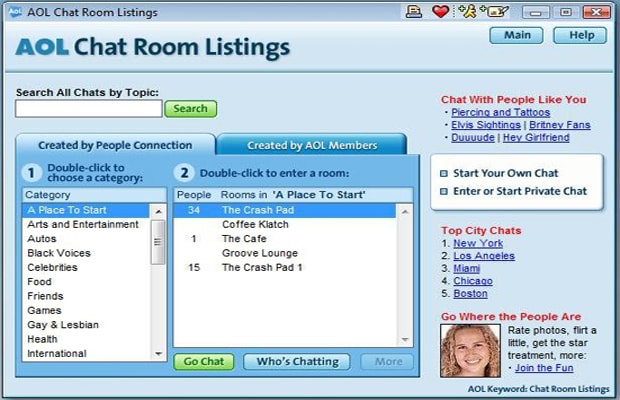Click the People column header

click(194, 195)
